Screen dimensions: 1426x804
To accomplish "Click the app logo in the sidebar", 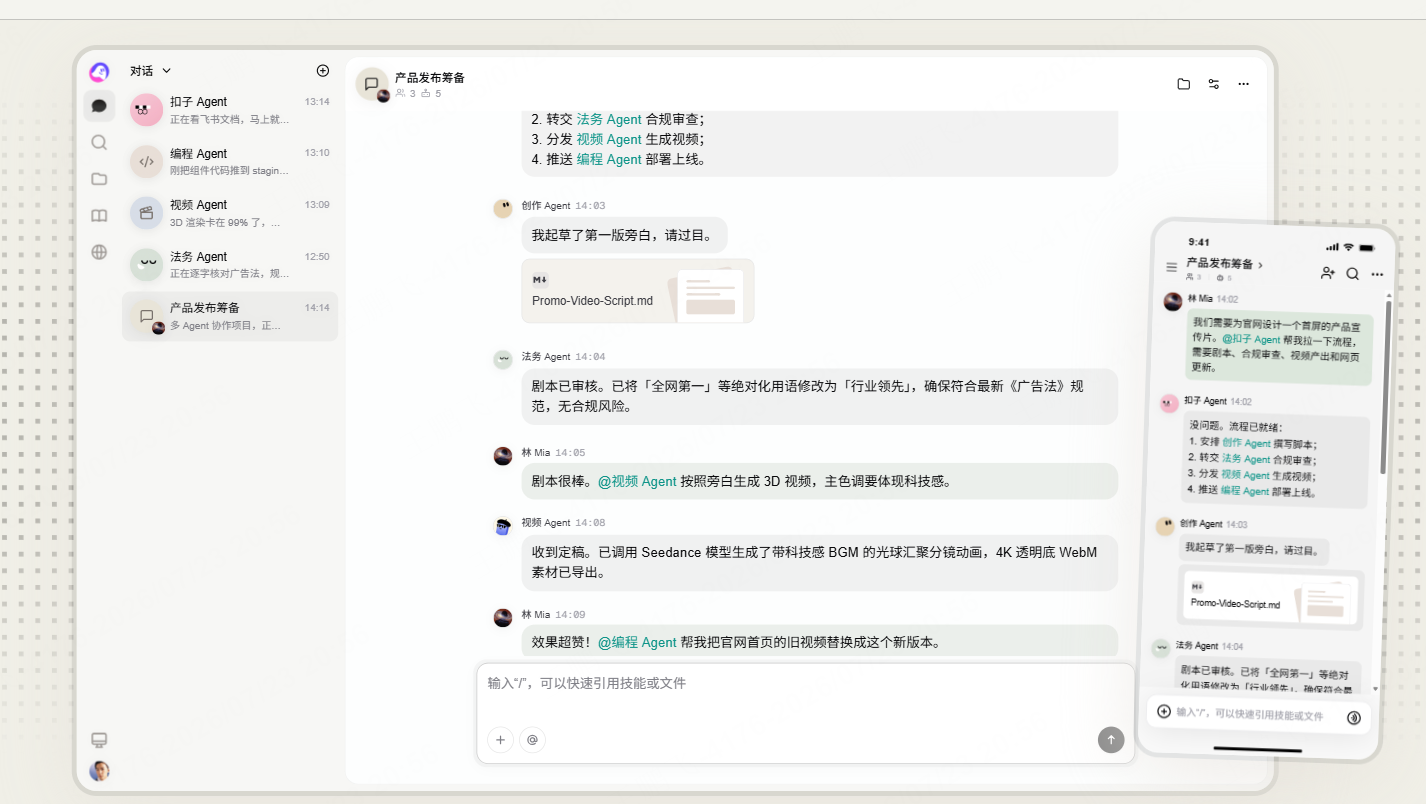I will (x=99, y=72).
